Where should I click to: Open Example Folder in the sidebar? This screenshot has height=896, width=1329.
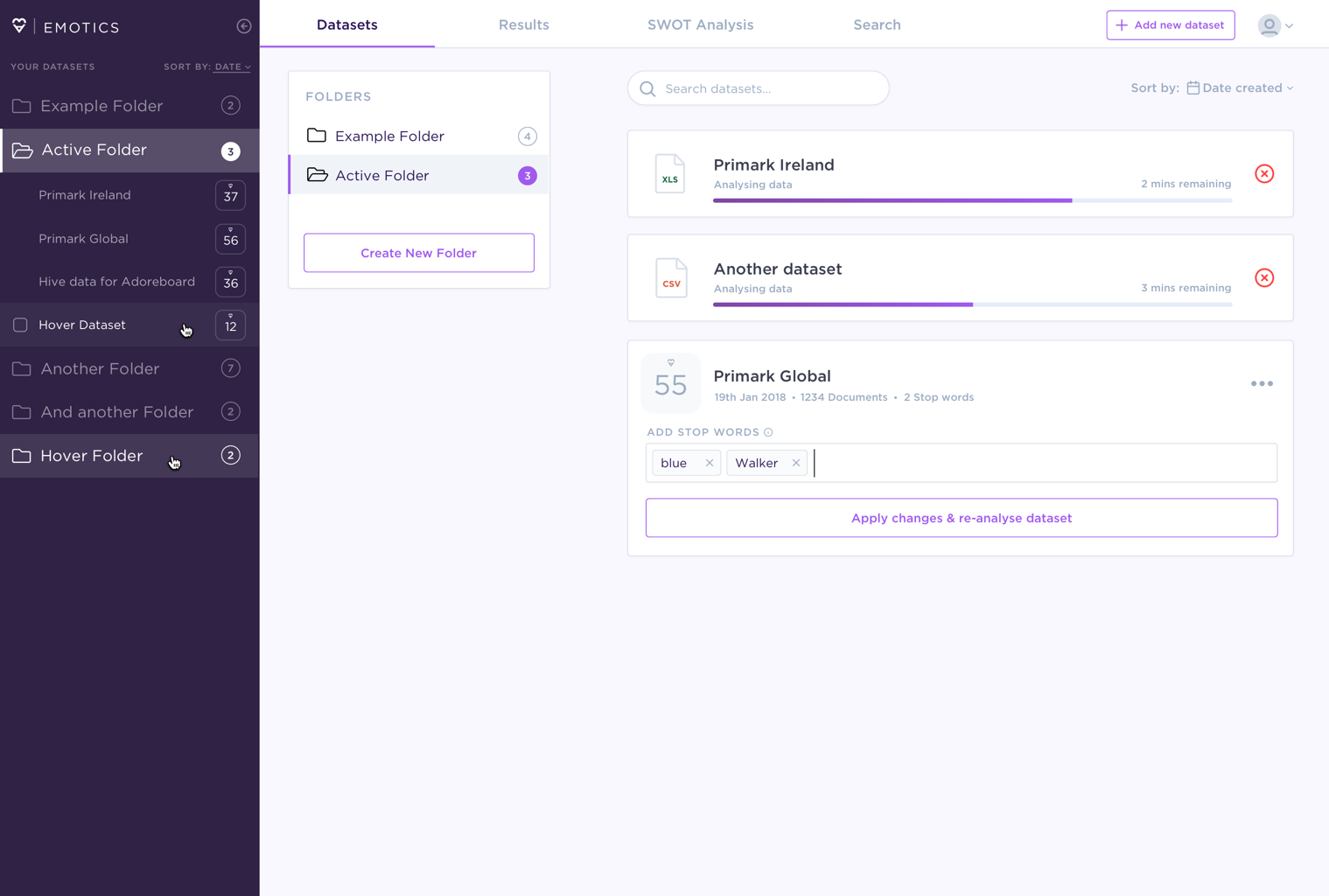pos(129,106)
